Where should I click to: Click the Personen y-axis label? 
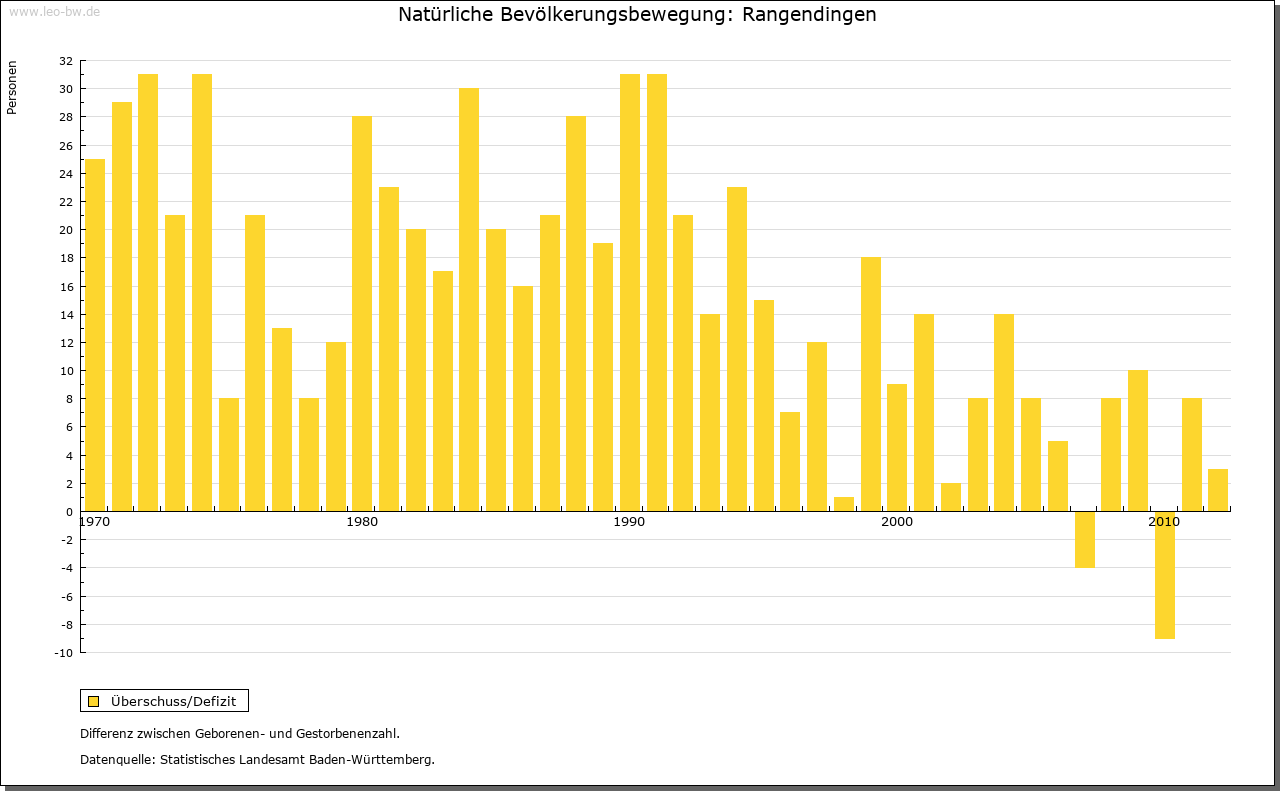click(x=13, y=87)
